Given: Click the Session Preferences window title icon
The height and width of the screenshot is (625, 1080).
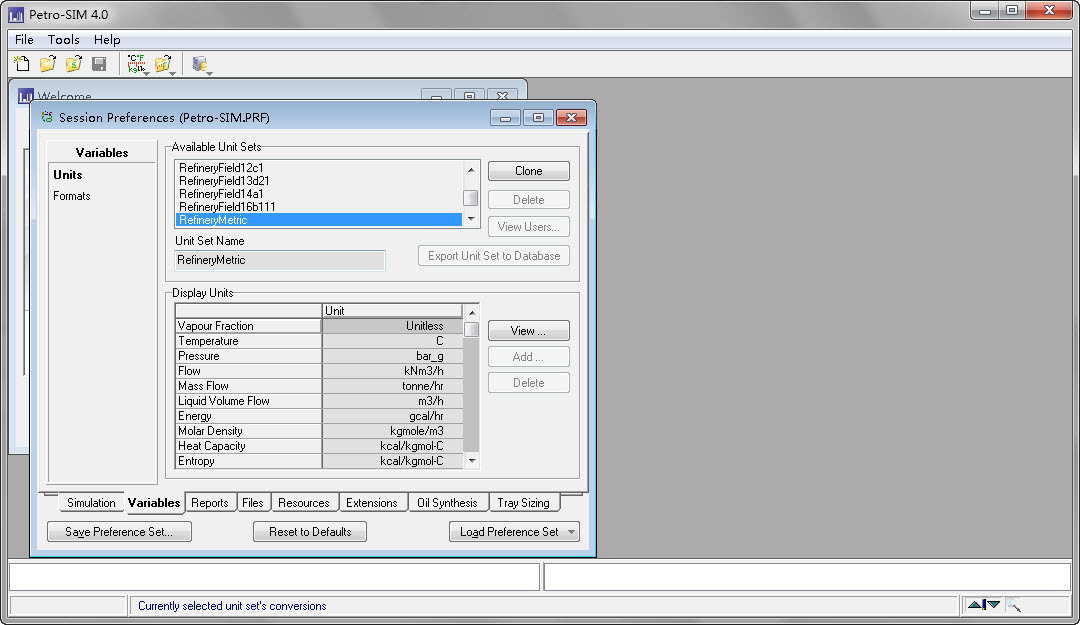Looking at the screenshot, I should point(47,117).
